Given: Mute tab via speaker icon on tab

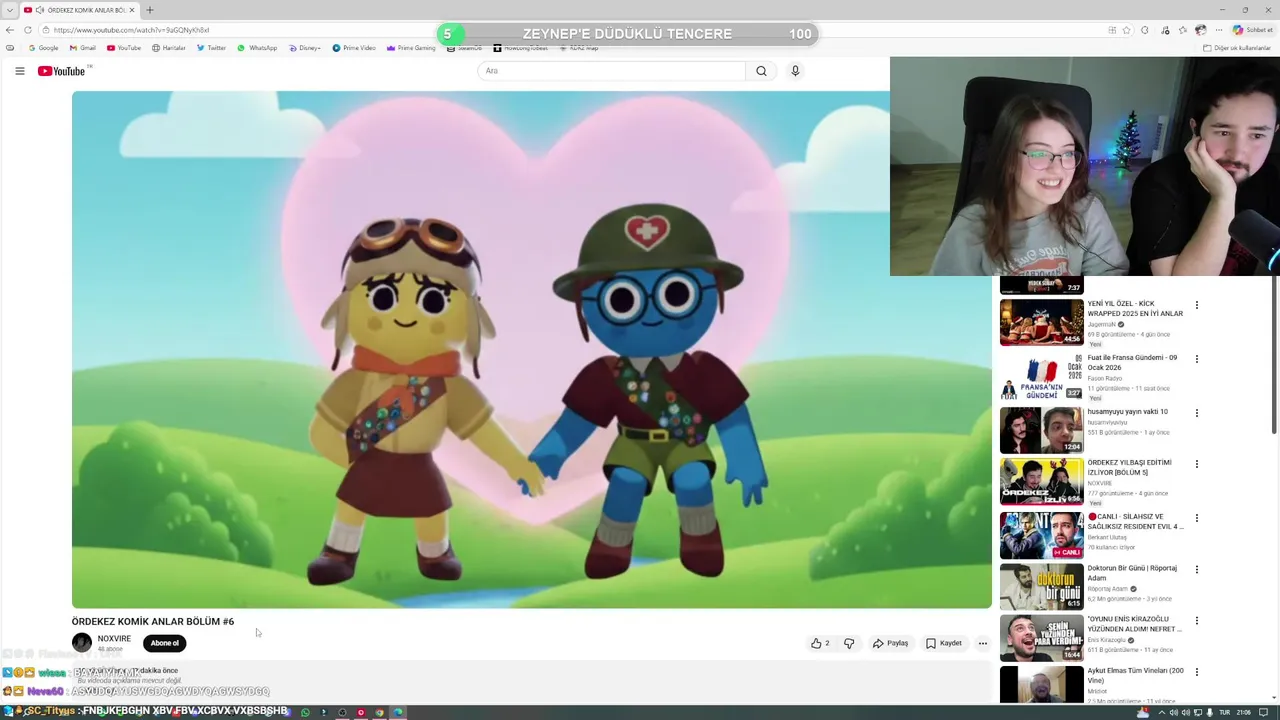Looking at the screenshot, I should tap(40, 10).
